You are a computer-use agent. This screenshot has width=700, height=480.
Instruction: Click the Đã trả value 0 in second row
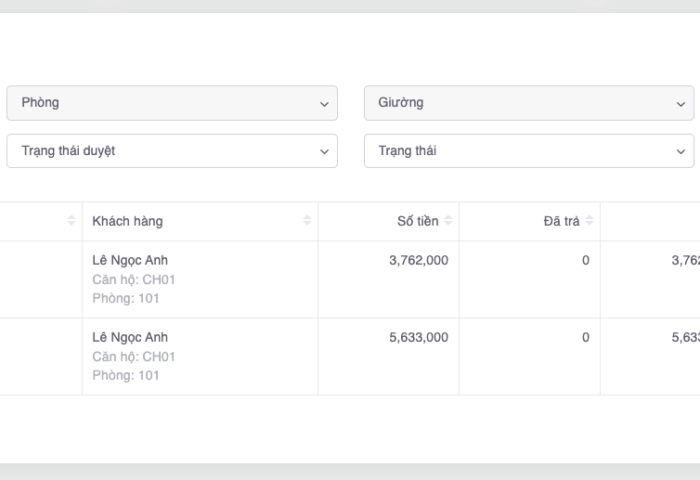[585, 338]
